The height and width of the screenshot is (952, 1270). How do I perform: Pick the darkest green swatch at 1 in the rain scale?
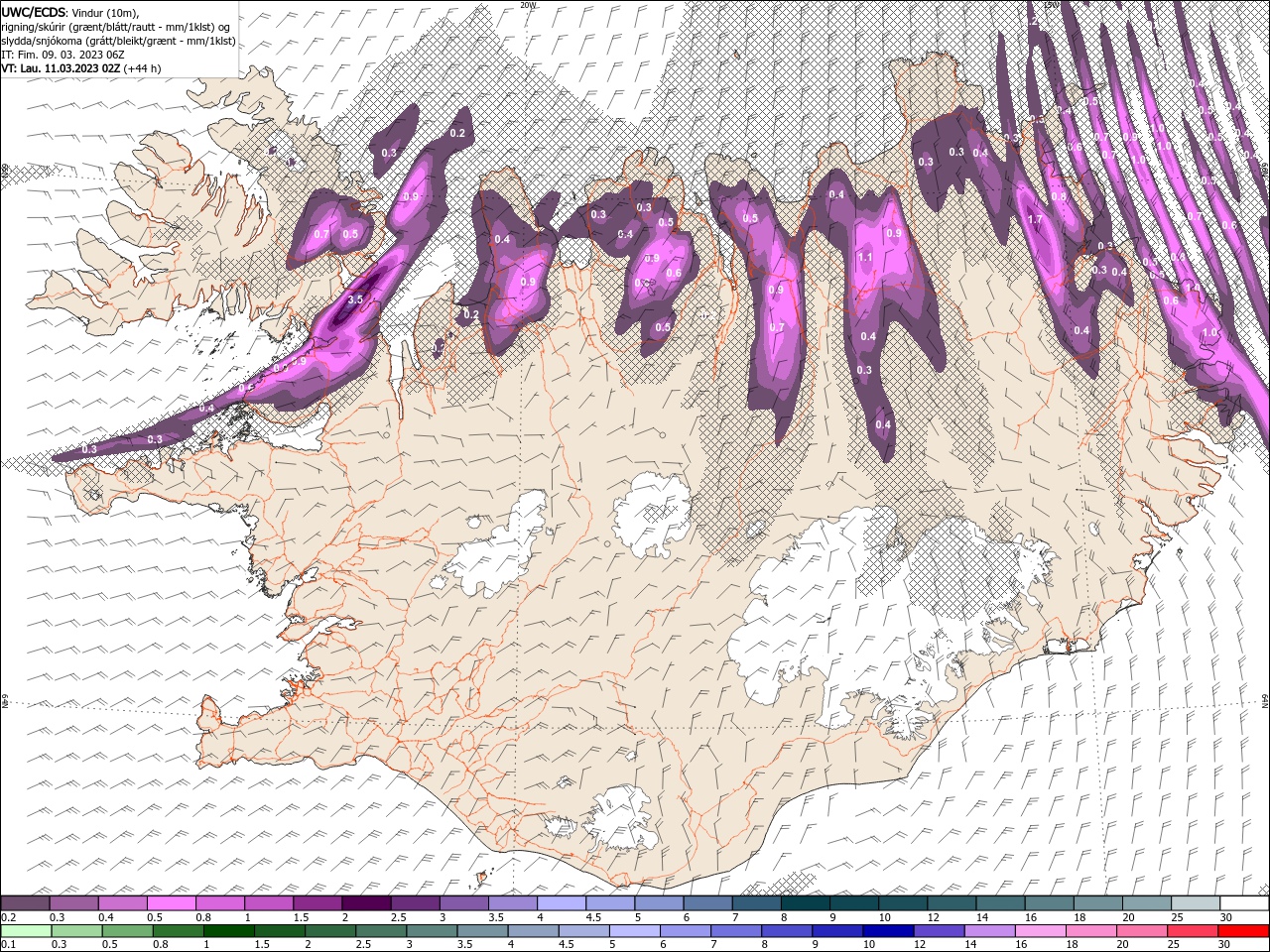(229, 931)
